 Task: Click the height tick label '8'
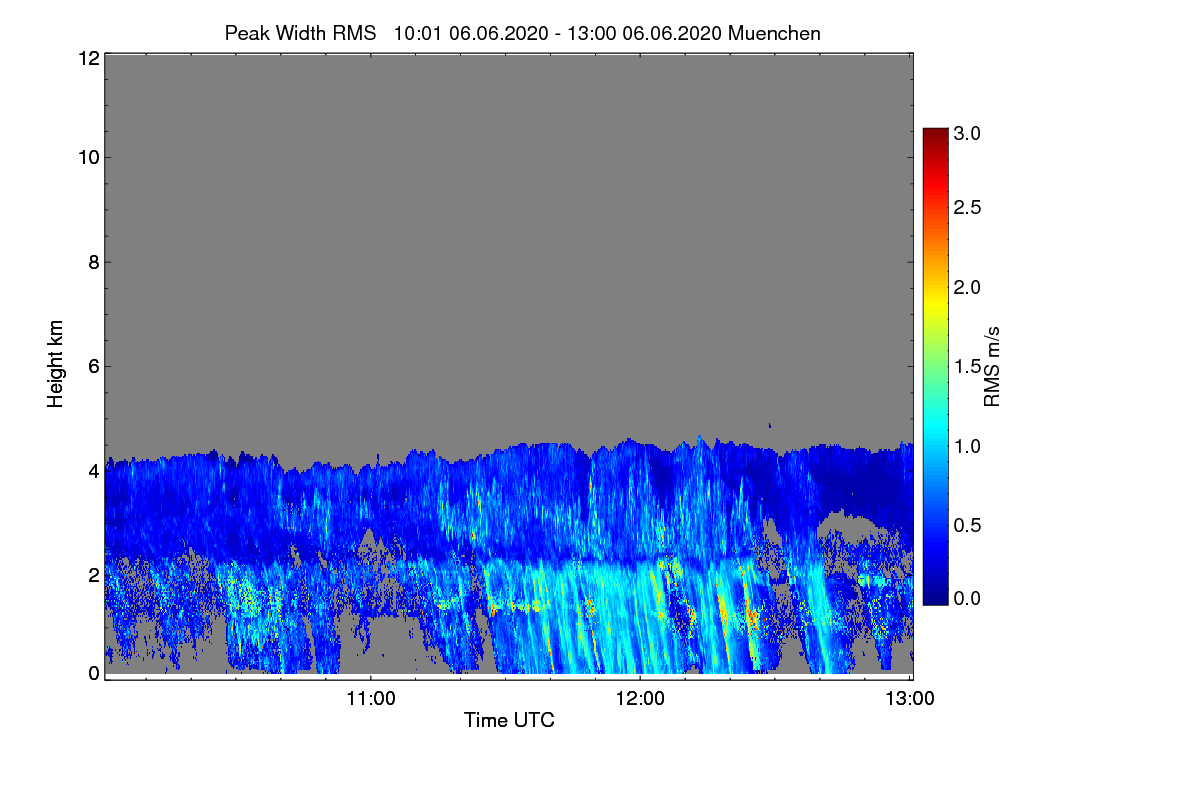click(x=93, y=263)
